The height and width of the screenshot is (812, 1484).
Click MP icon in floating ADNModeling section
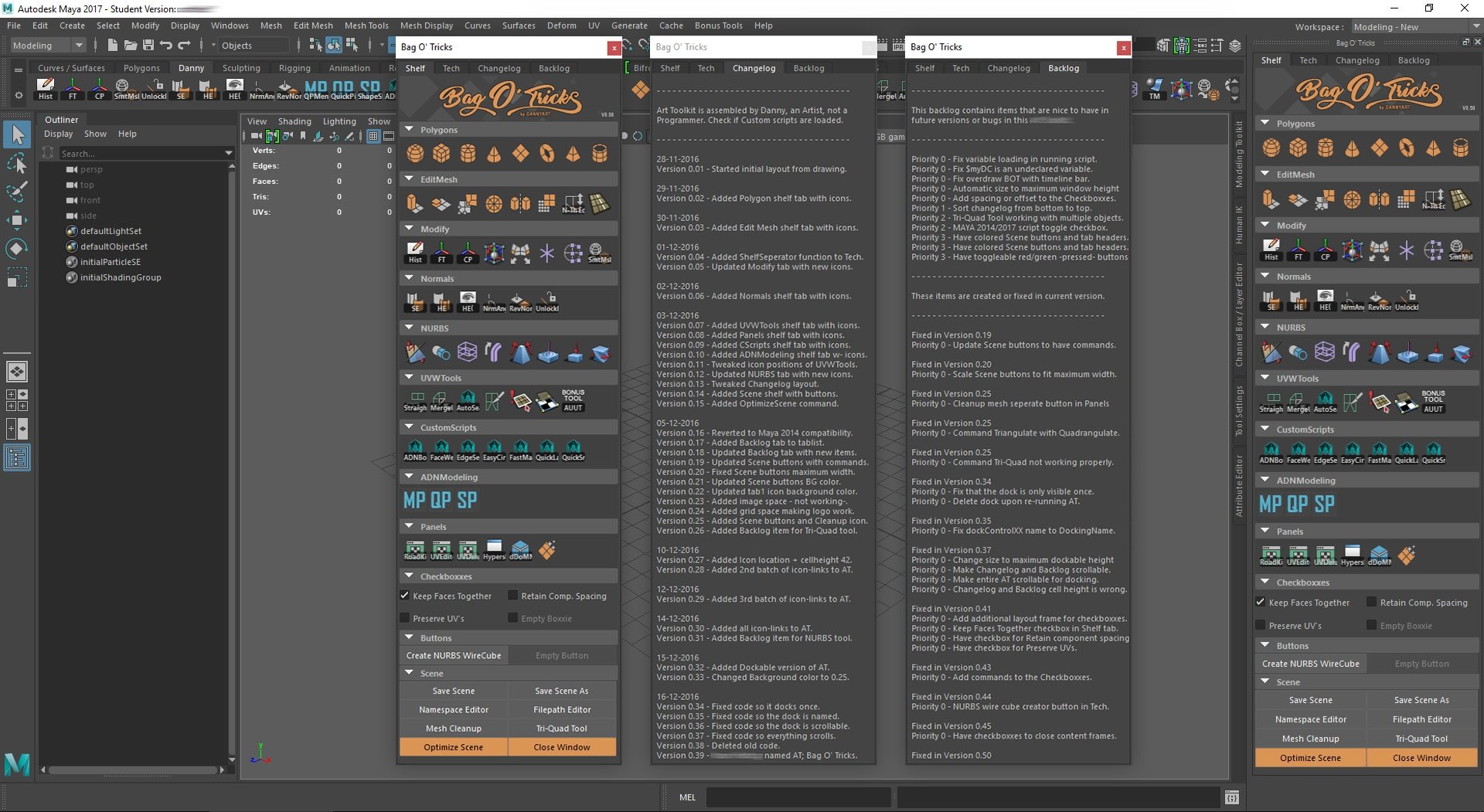pos(414,501)
